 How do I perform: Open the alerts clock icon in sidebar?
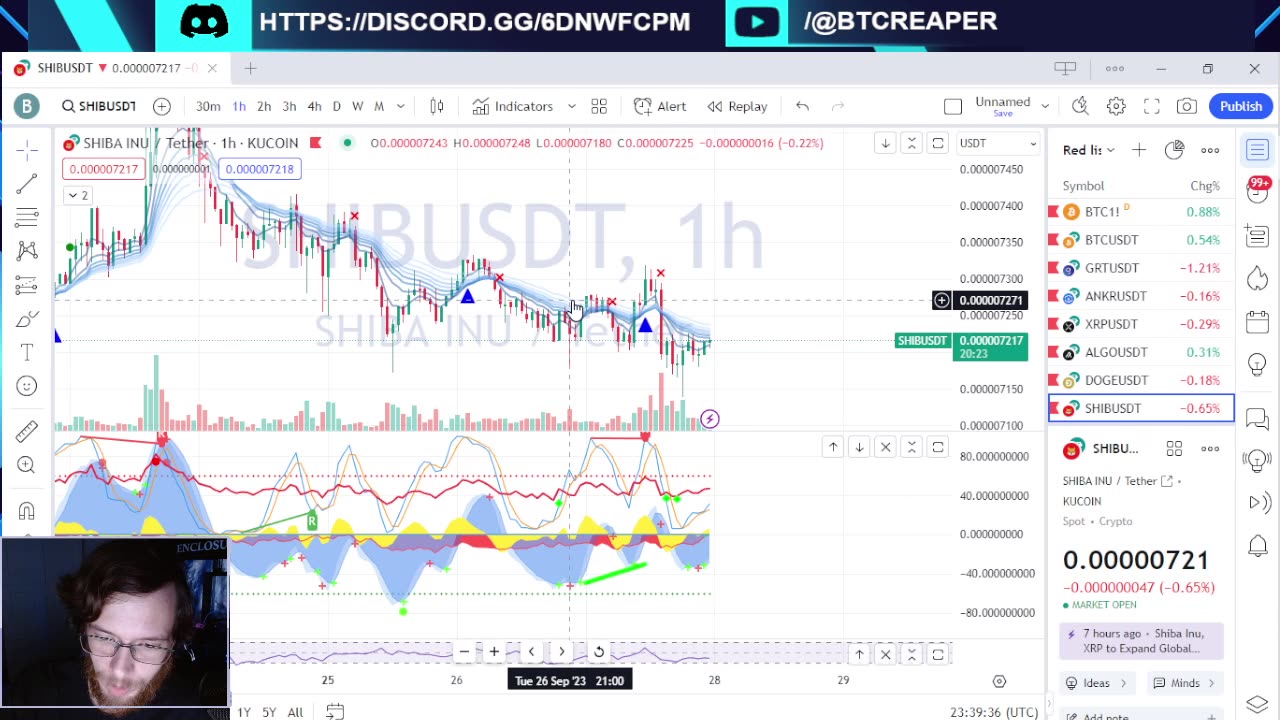[x=1258, y=192]
